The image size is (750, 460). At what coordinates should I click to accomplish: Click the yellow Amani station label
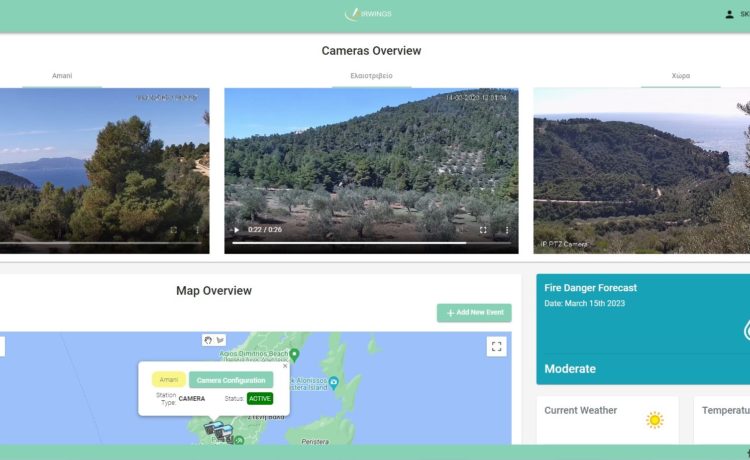coord(169,380)
